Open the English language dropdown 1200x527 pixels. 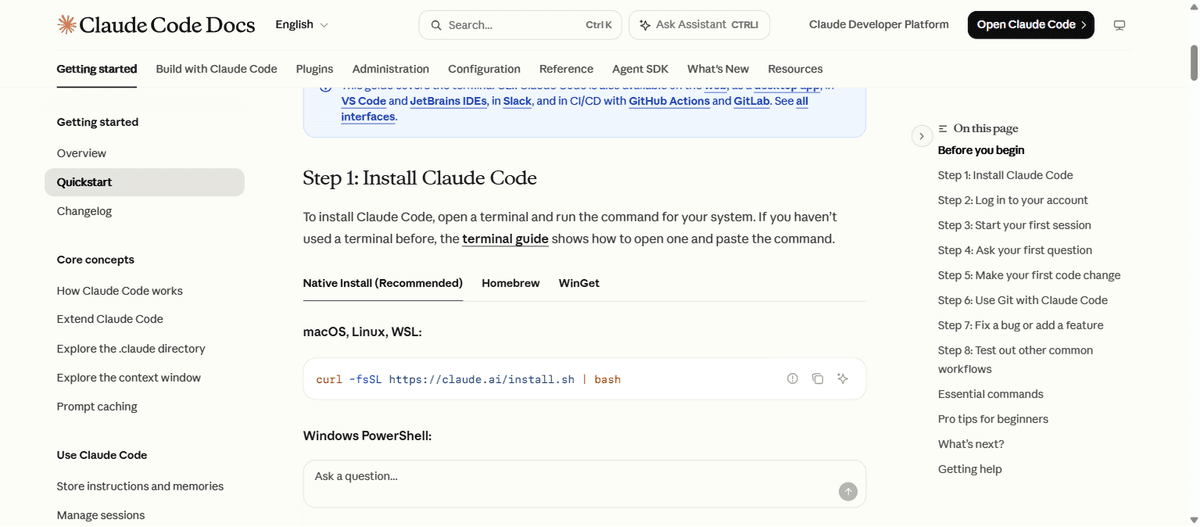[302, 25]
